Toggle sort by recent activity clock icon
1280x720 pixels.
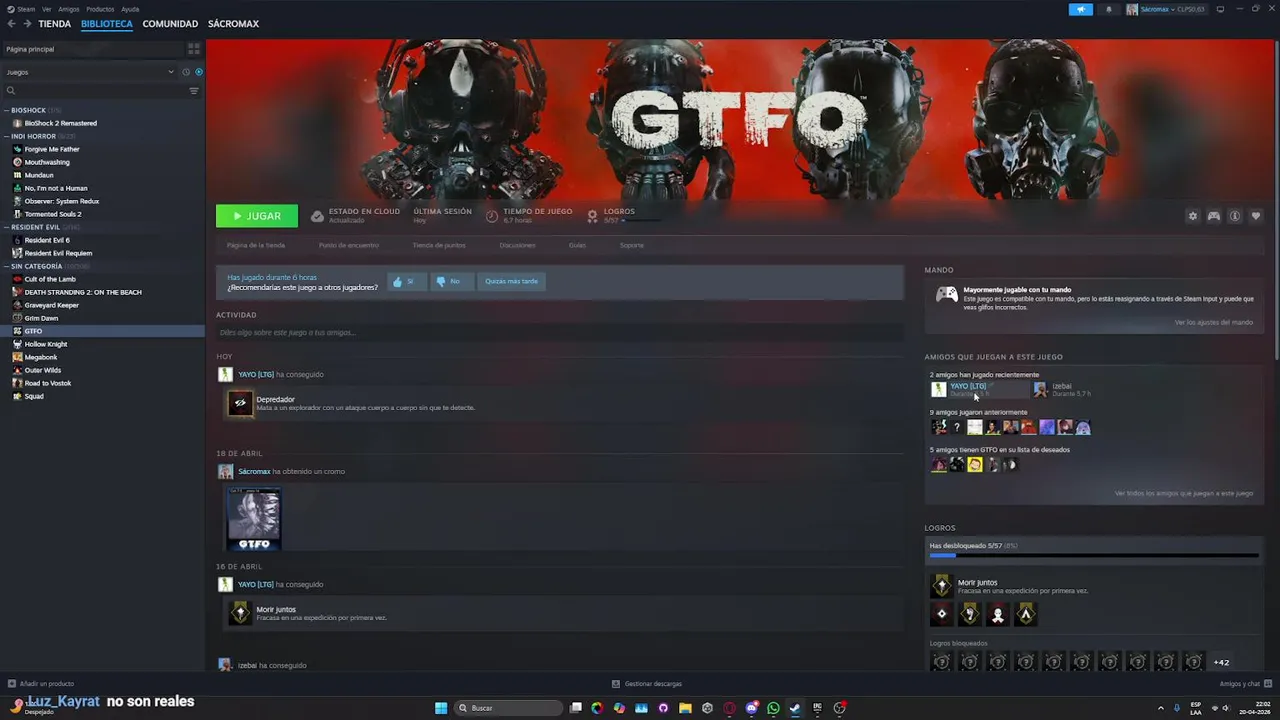click(186, 72)
